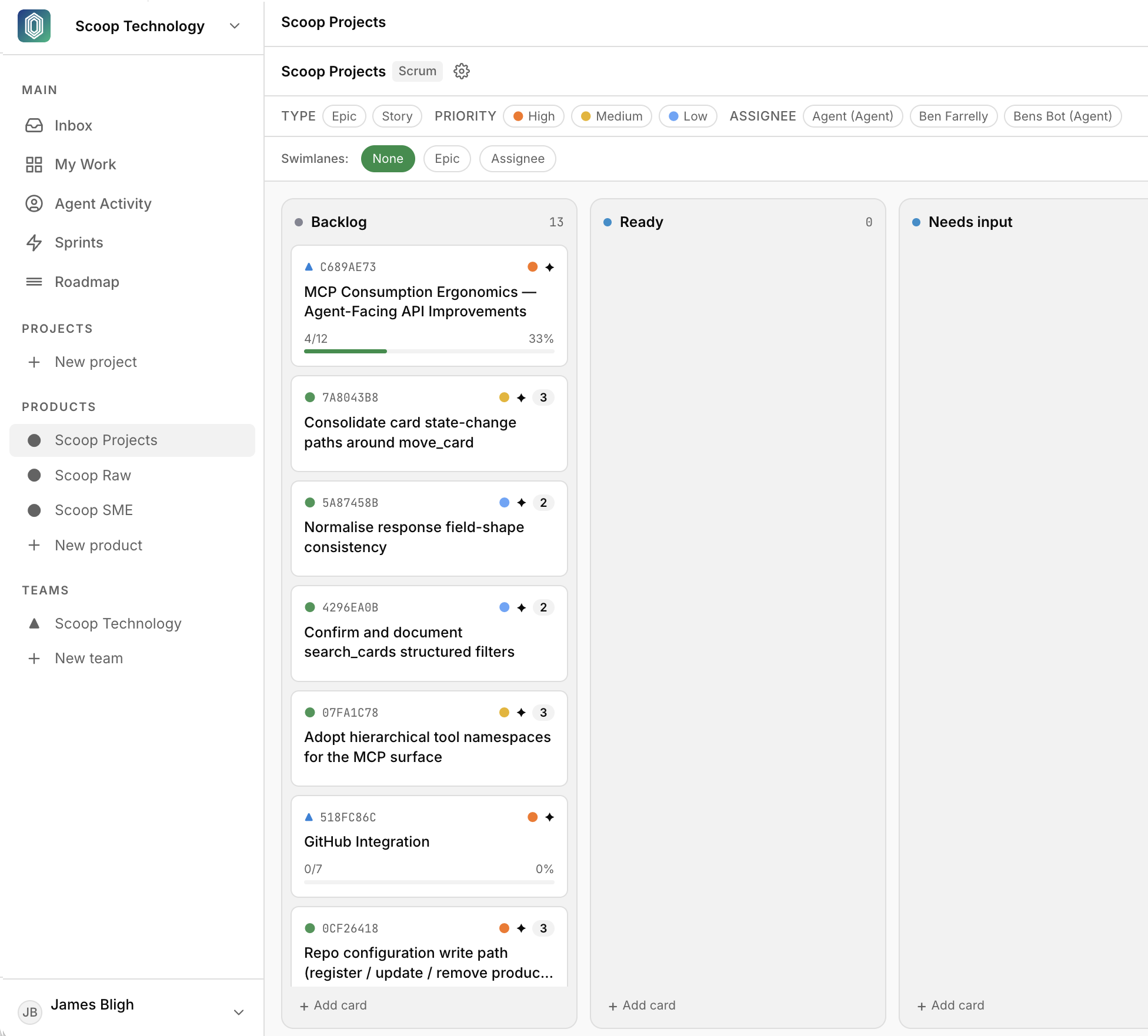Toggle the Story type filter
The width and height of the screenshot is (1148, 1036).
pyautogui.click(x=397, y=116)
